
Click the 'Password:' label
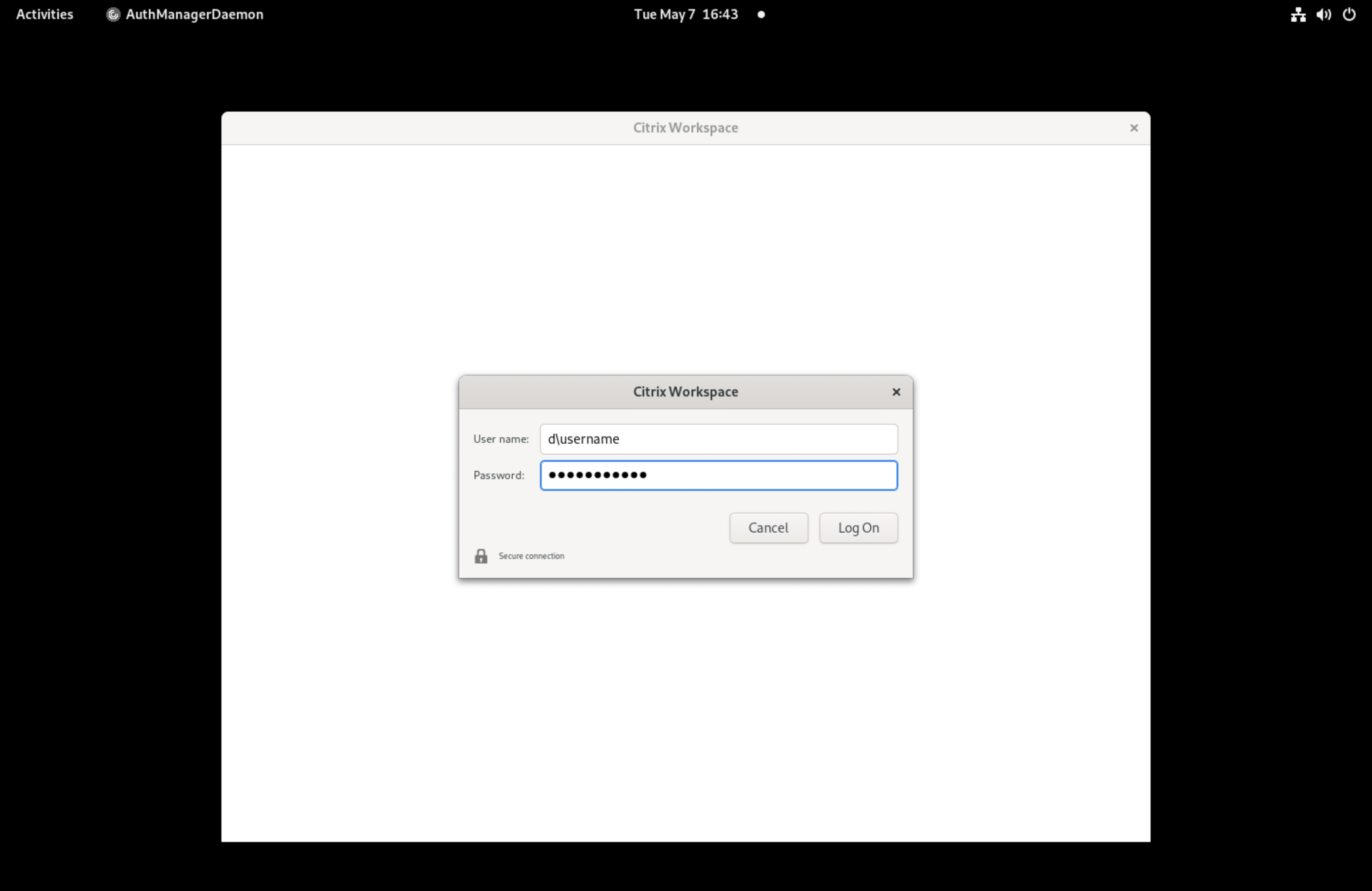pyautogui.click(x=499, y=475)
